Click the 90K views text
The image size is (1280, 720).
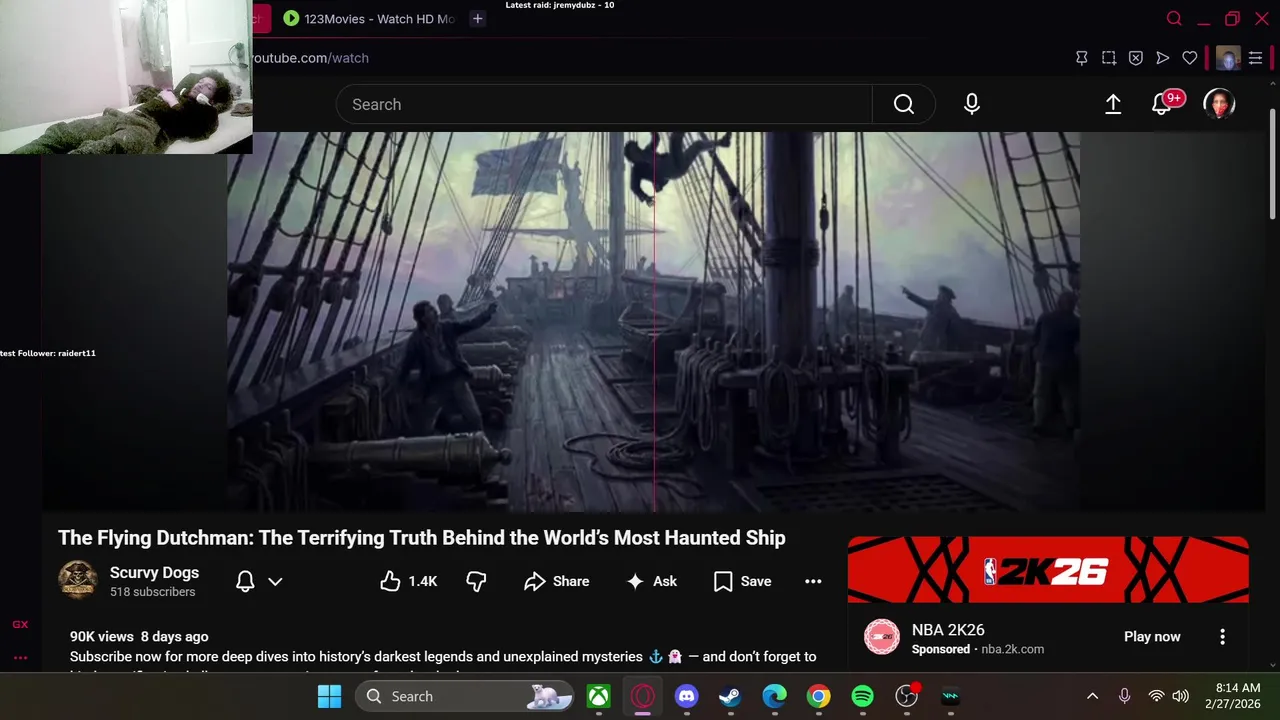tap(102, 636)
